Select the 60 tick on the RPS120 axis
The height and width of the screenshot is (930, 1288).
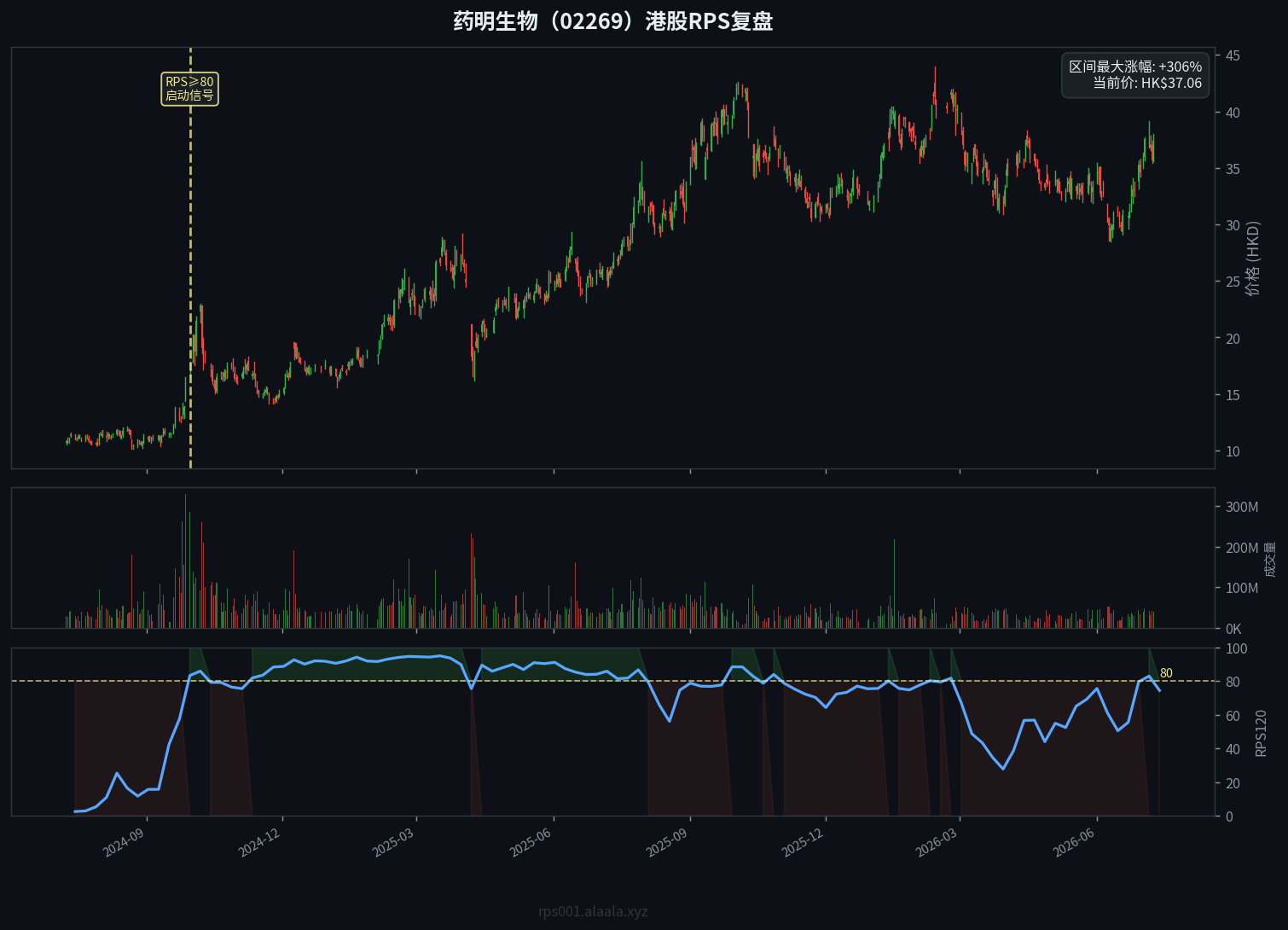point(1233,716)
